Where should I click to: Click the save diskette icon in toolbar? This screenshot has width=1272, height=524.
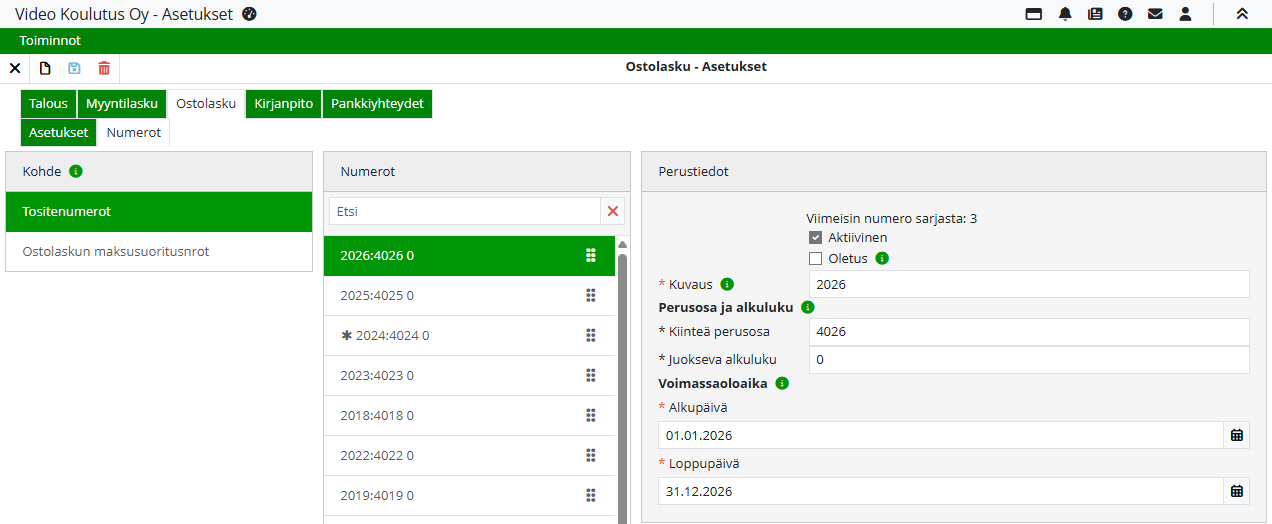(74, 68)
